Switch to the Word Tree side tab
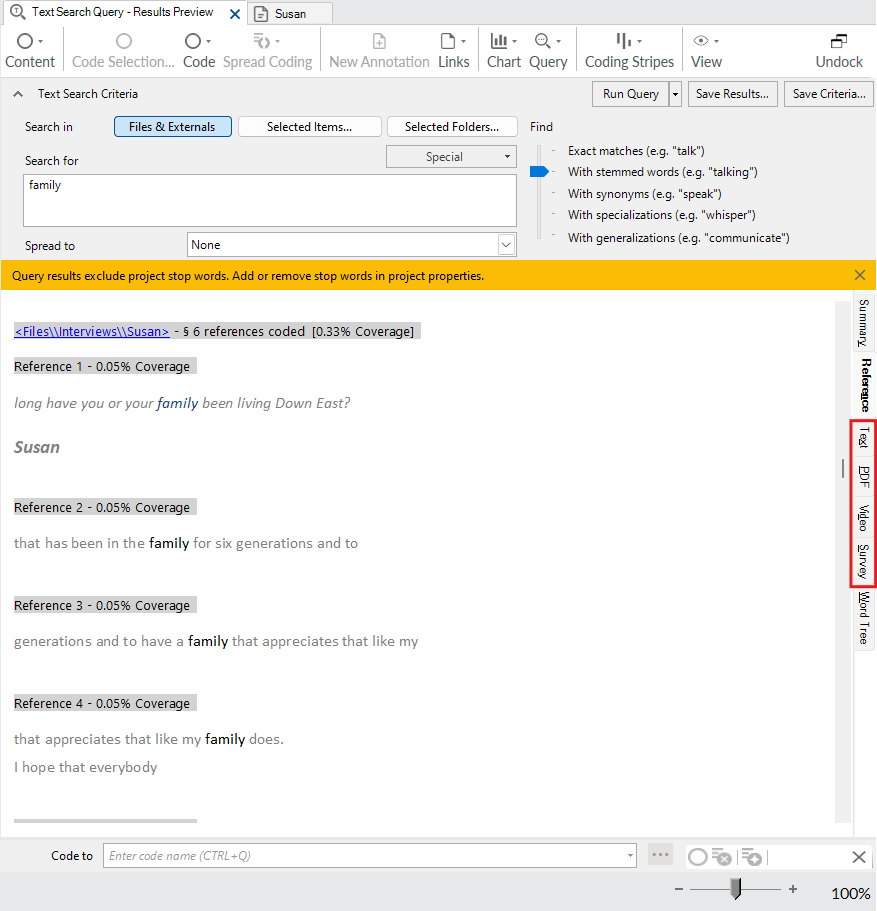The width and height of the screenshot is (877, 911). (x=864, y=618)
